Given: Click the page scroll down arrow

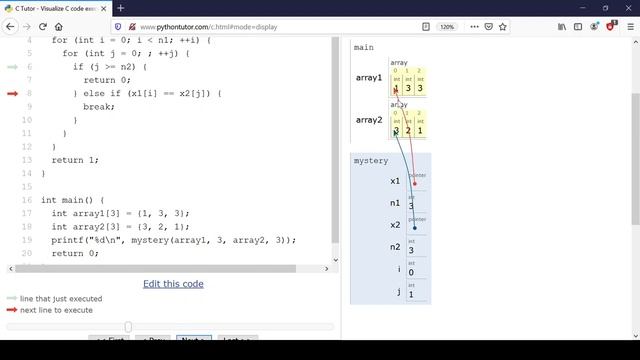Looking at the screenshot, I should [636, 336].
